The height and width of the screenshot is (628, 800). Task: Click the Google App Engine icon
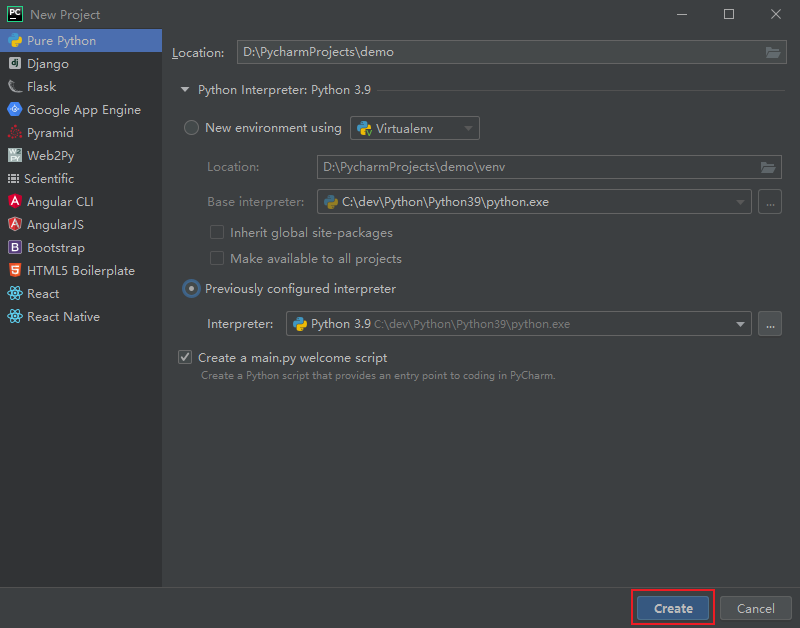(15, 109)
